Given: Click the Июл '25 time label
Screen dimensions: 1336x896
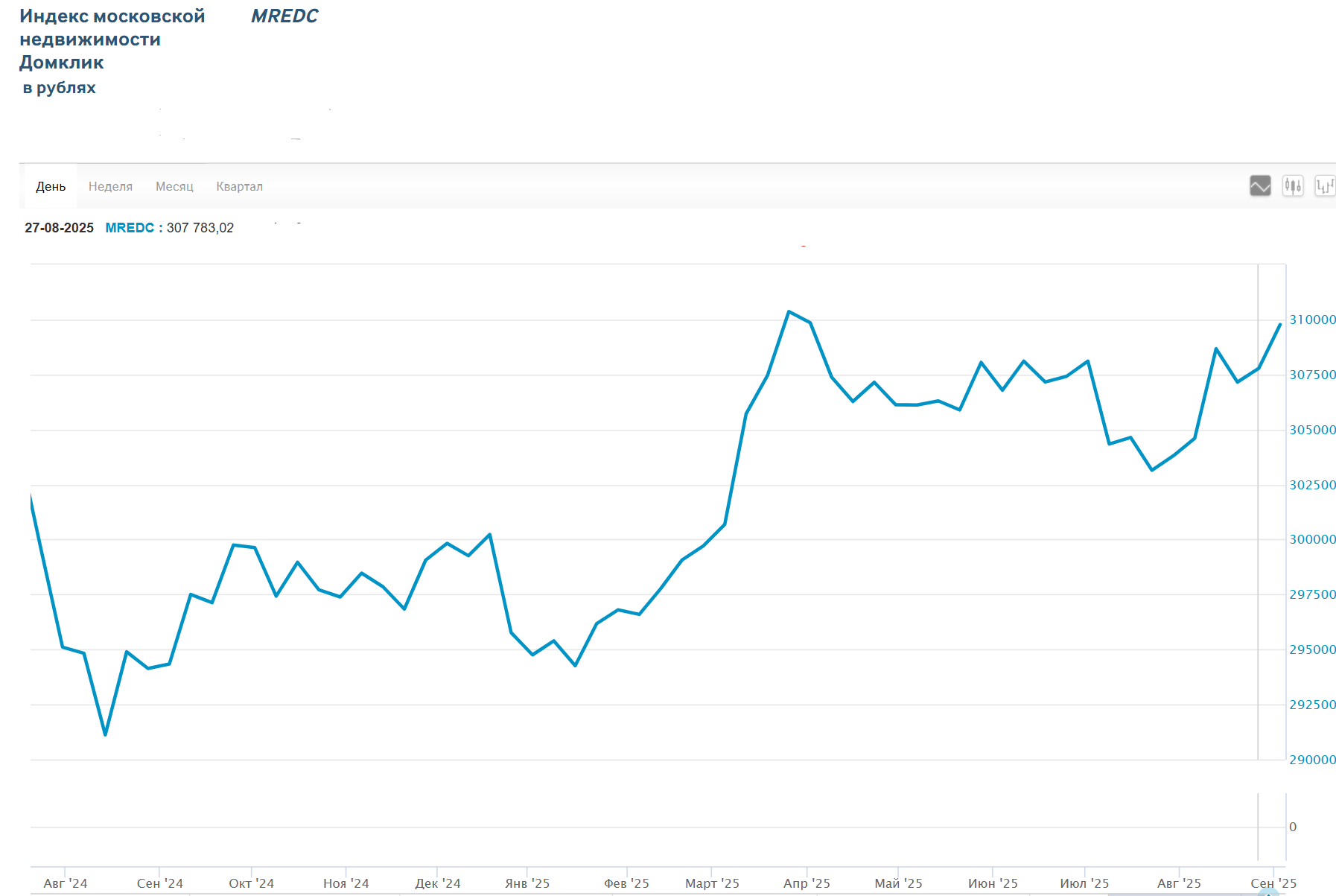Looking at the screenshot, I should (x=1084, y=883).
